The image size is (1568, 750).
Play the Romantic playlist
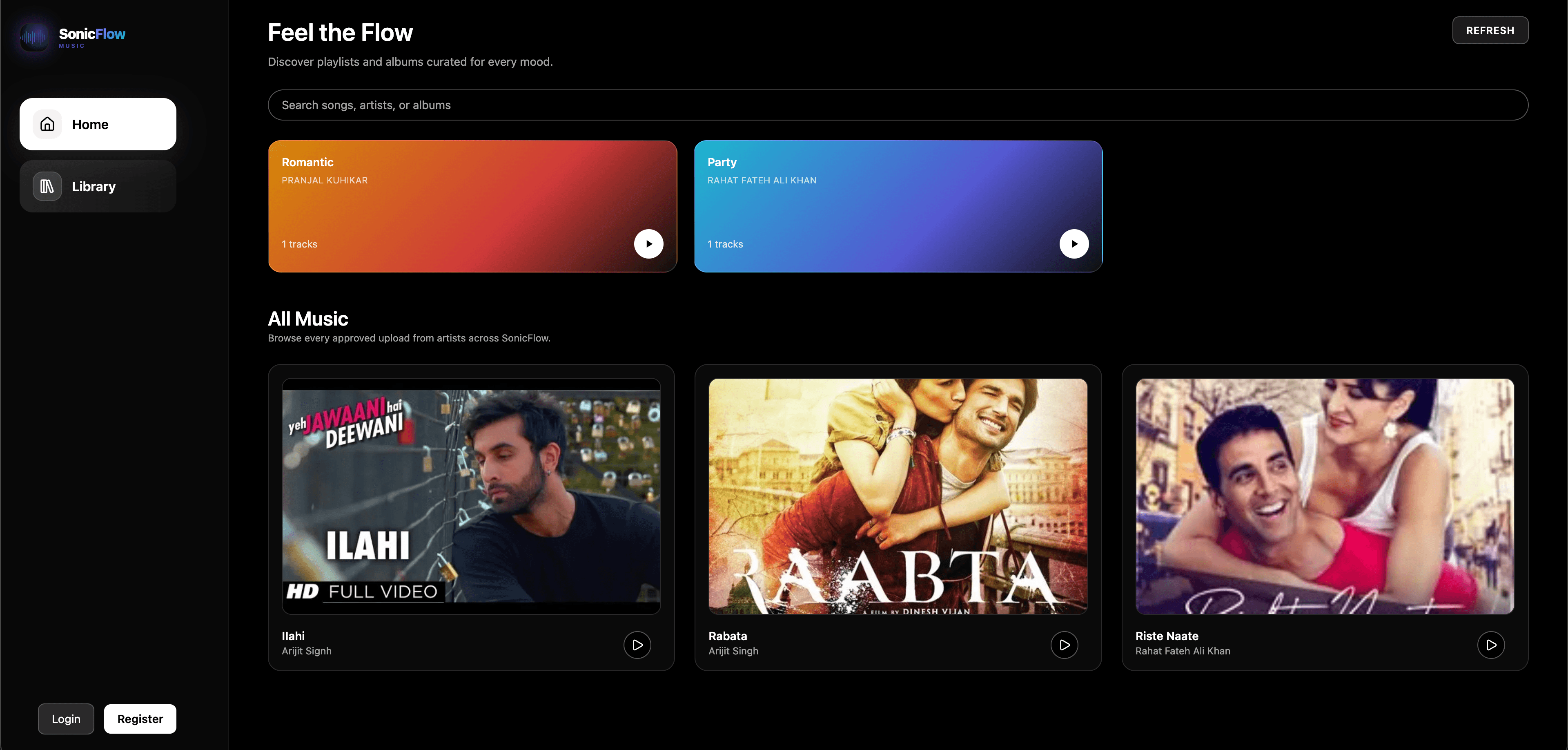click(648, 243)
